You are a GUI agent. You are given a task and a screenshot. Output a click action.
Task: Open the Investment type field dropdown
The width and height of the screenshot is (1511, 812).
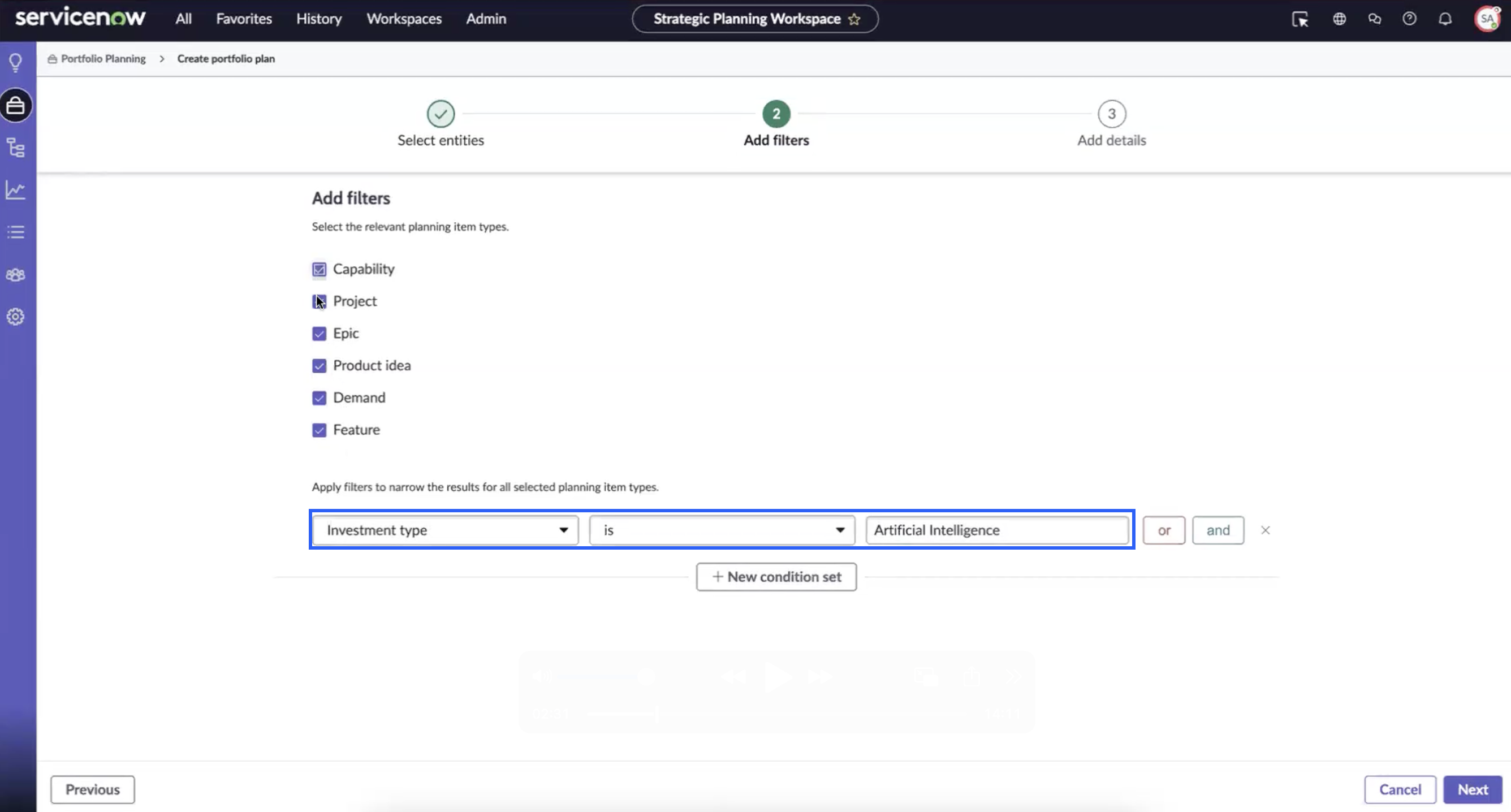[446, 530]
